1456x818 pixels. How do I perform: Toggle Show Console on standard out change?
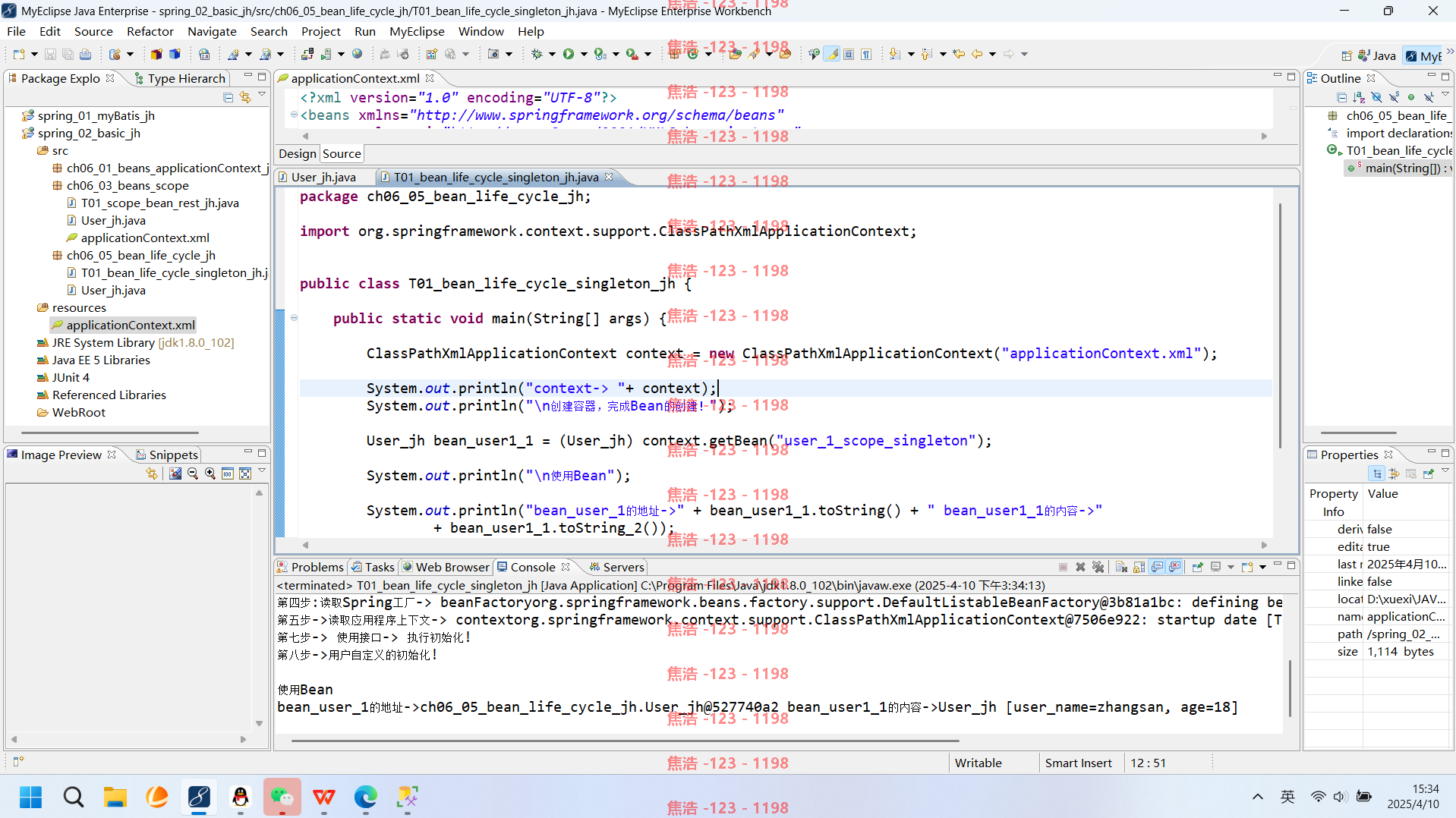point(1157,567)
